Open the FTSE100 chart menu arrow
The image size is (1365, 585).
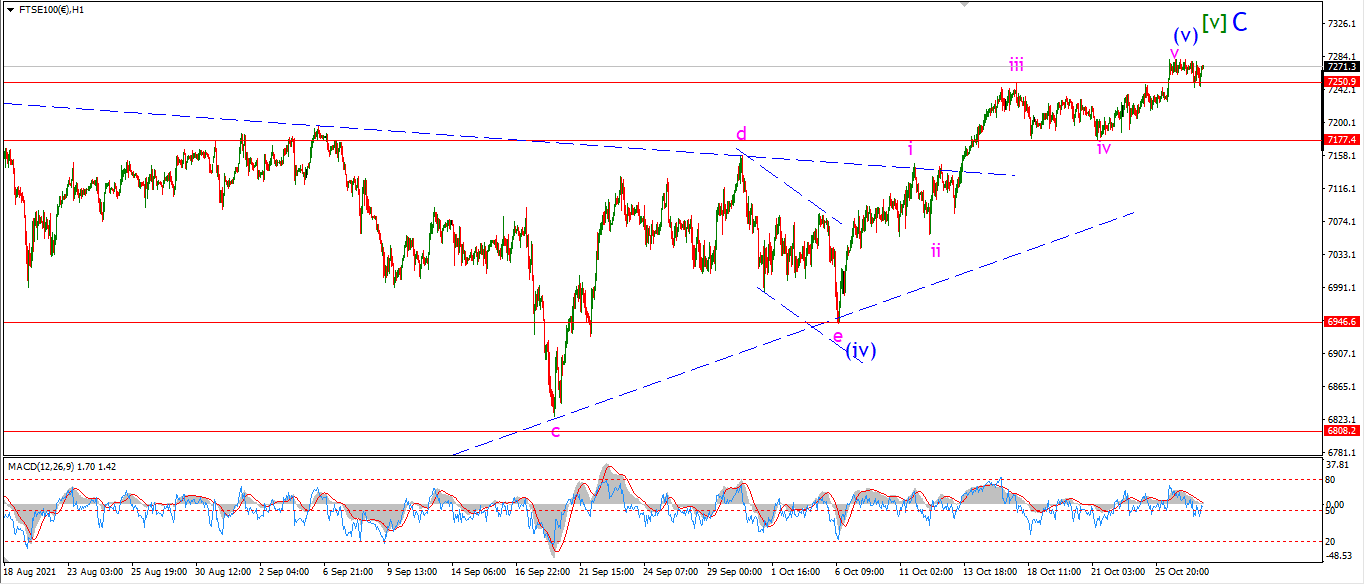pos(8,9)
